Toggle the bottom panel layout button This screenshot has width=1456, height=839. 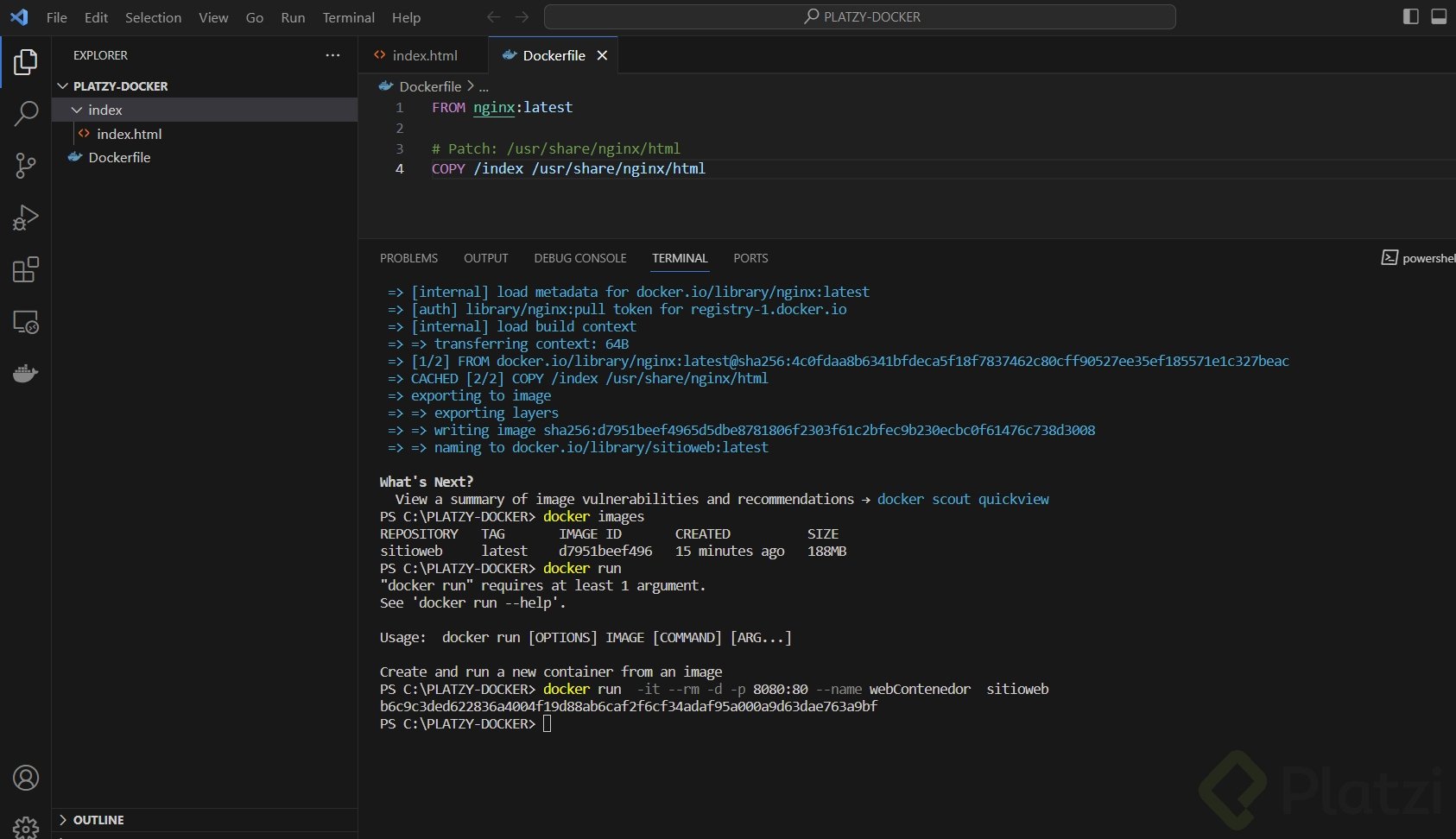(1439, 17)
